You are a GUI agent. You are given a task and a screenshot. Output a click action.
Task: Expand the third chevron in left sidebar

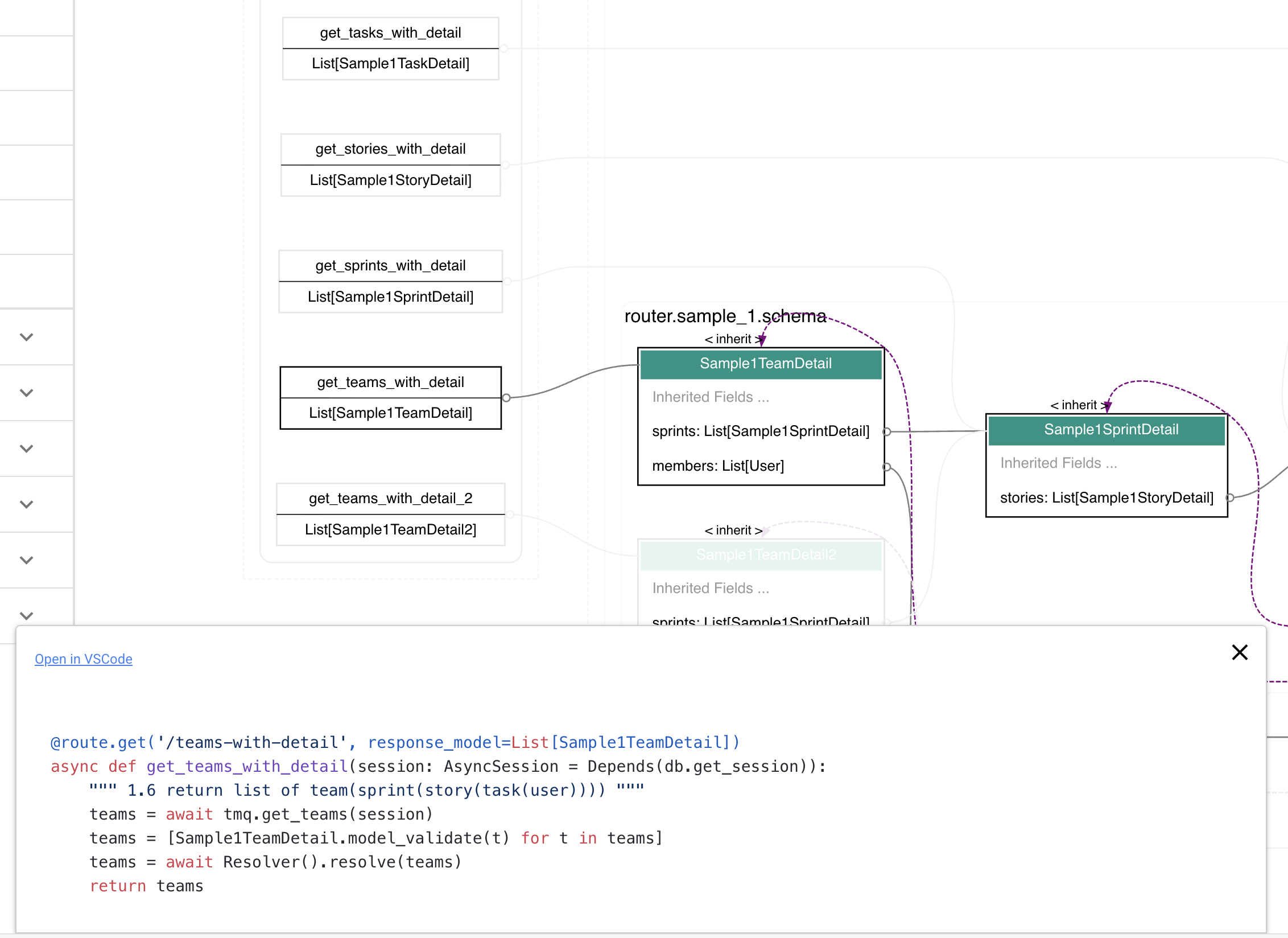click(26, 449)
